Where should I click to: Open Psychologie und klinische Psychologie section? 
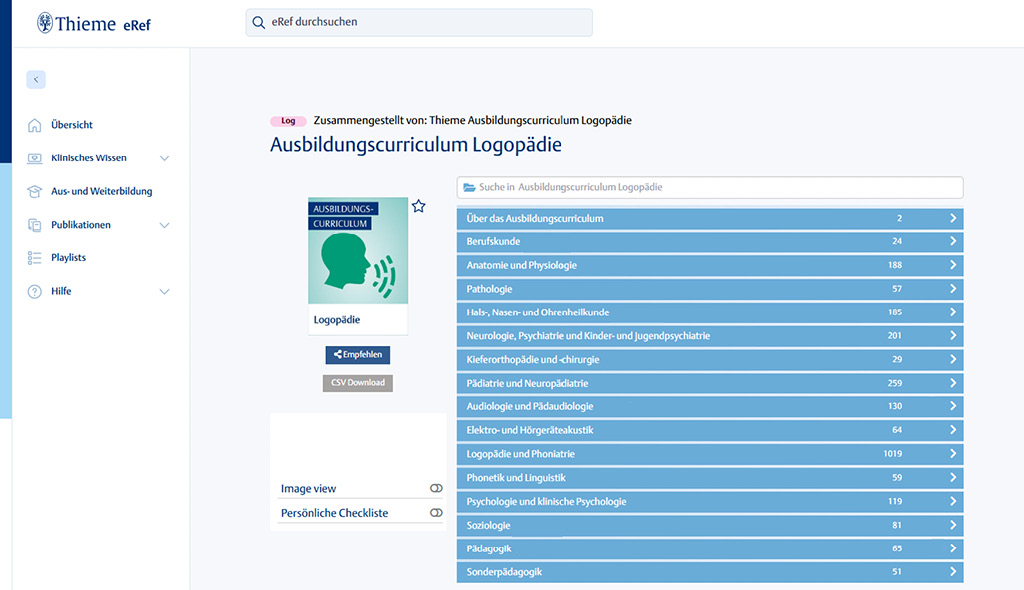click(x=710, y=501)
